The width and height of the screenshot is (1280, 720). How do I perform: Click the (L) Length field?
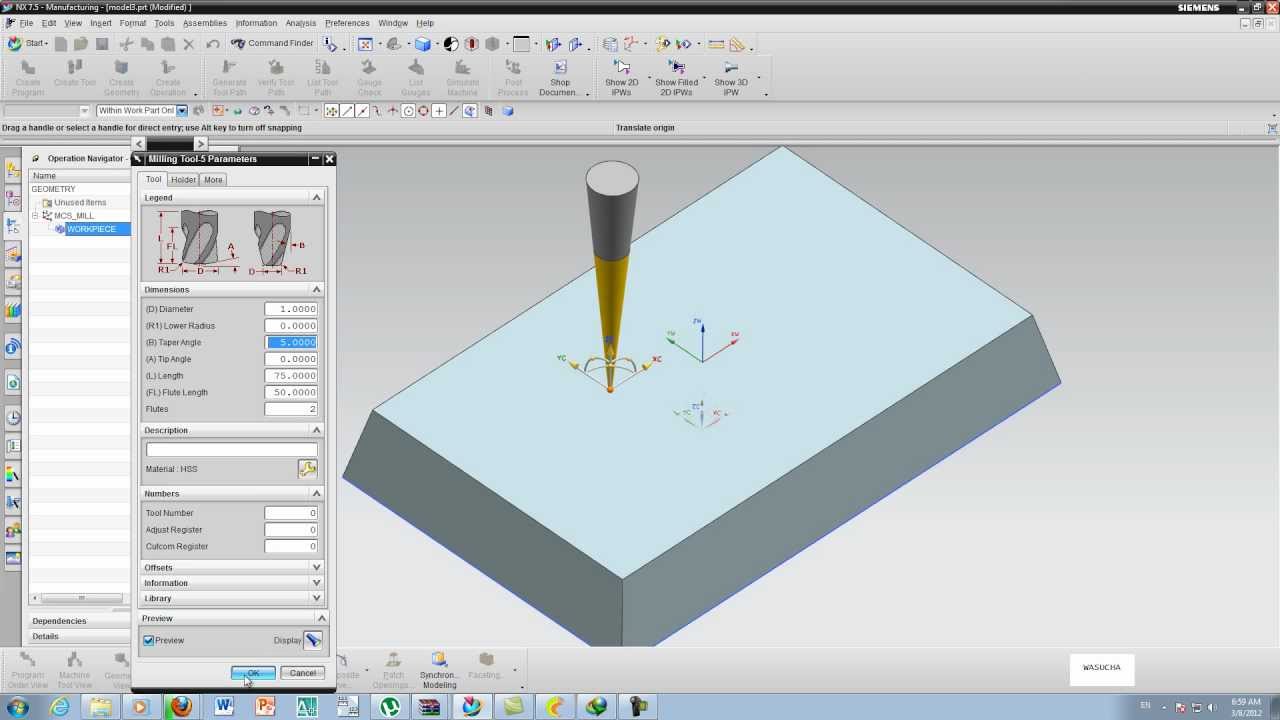291,376
